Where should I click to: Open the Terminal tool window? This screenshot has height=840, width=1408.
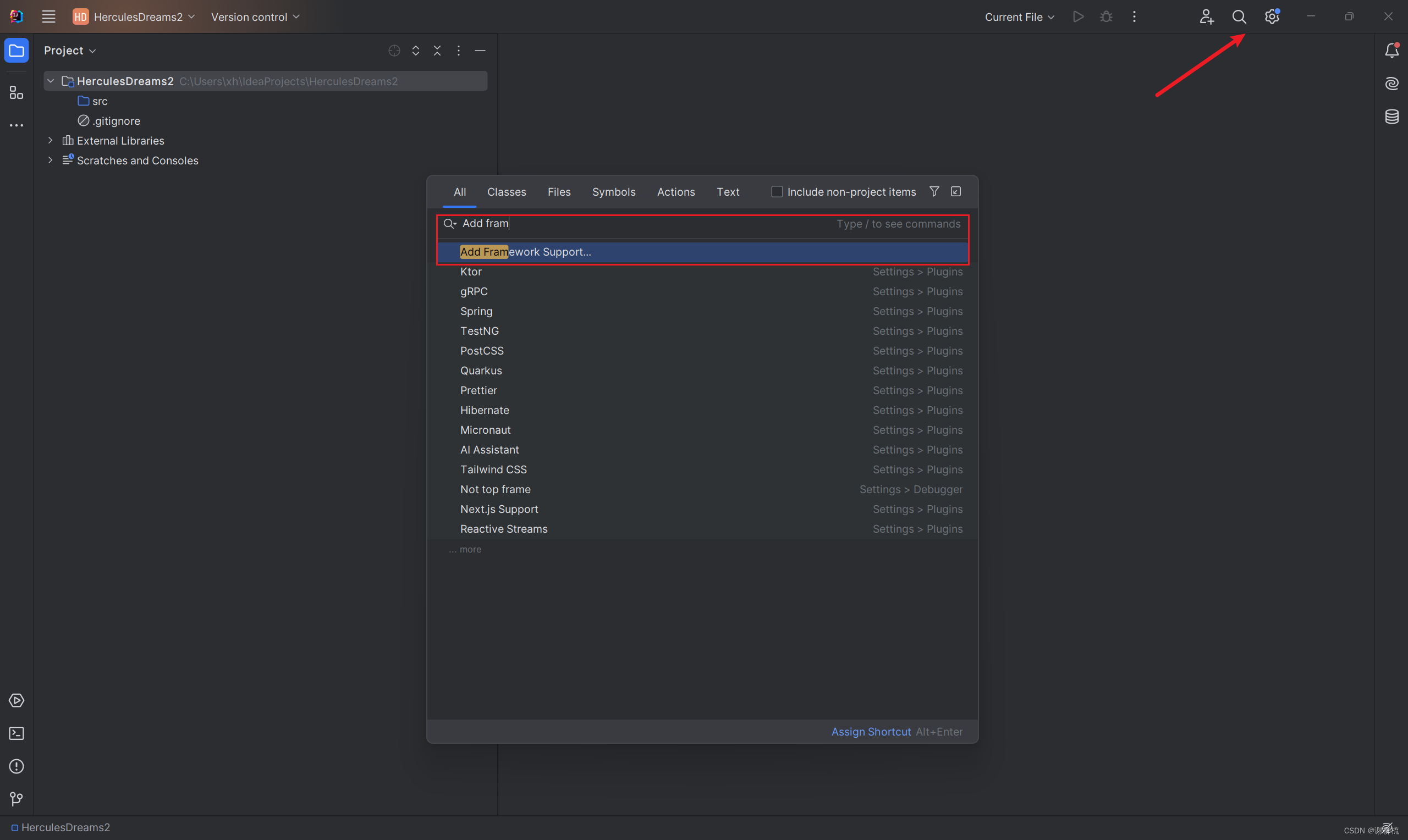[16, 733]
